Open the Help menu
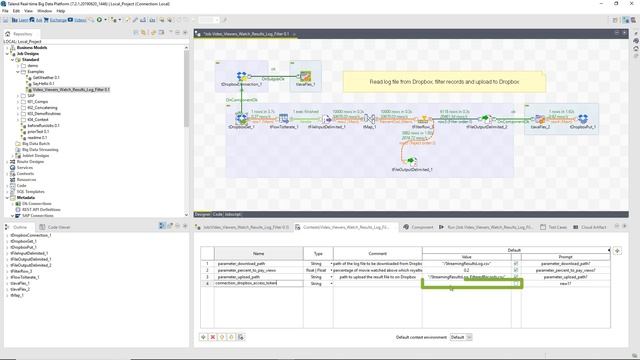The width and height of the screenshot is (640, 360). 61,11
